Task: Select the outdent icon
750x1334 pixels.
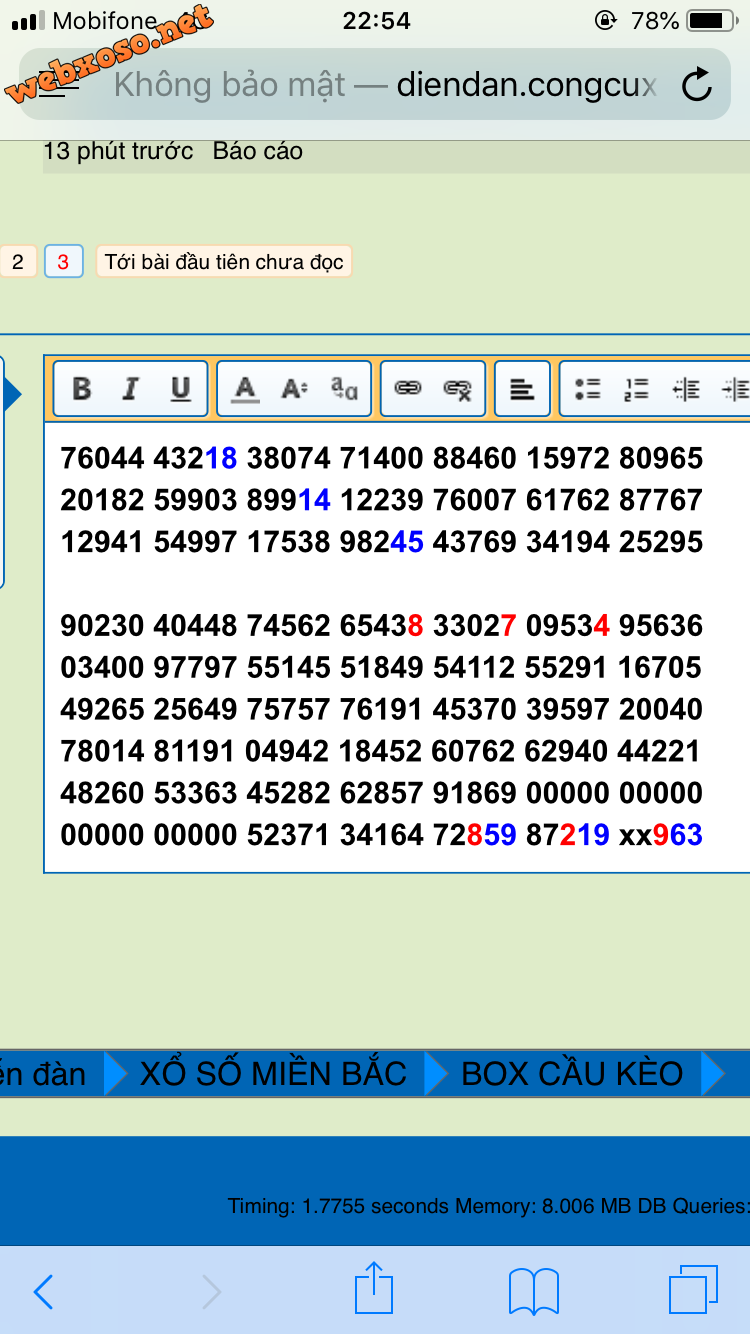Action: [686, 389]
